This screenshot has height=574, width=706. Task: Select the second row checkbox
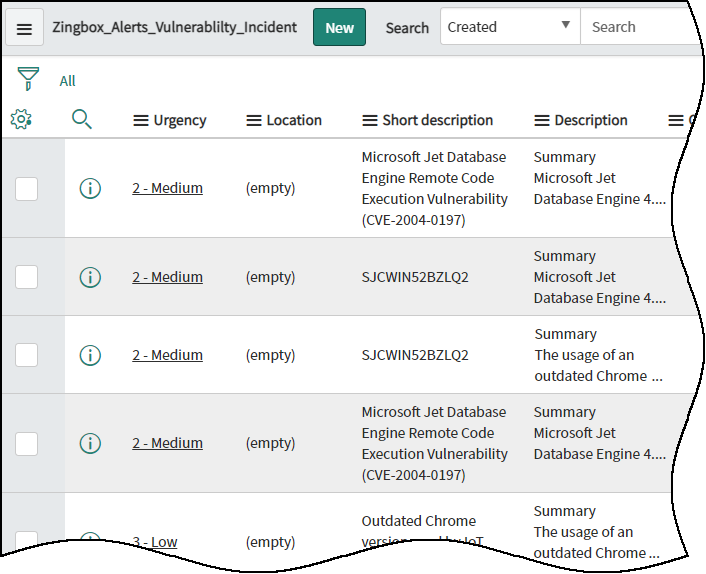(27, 277)
